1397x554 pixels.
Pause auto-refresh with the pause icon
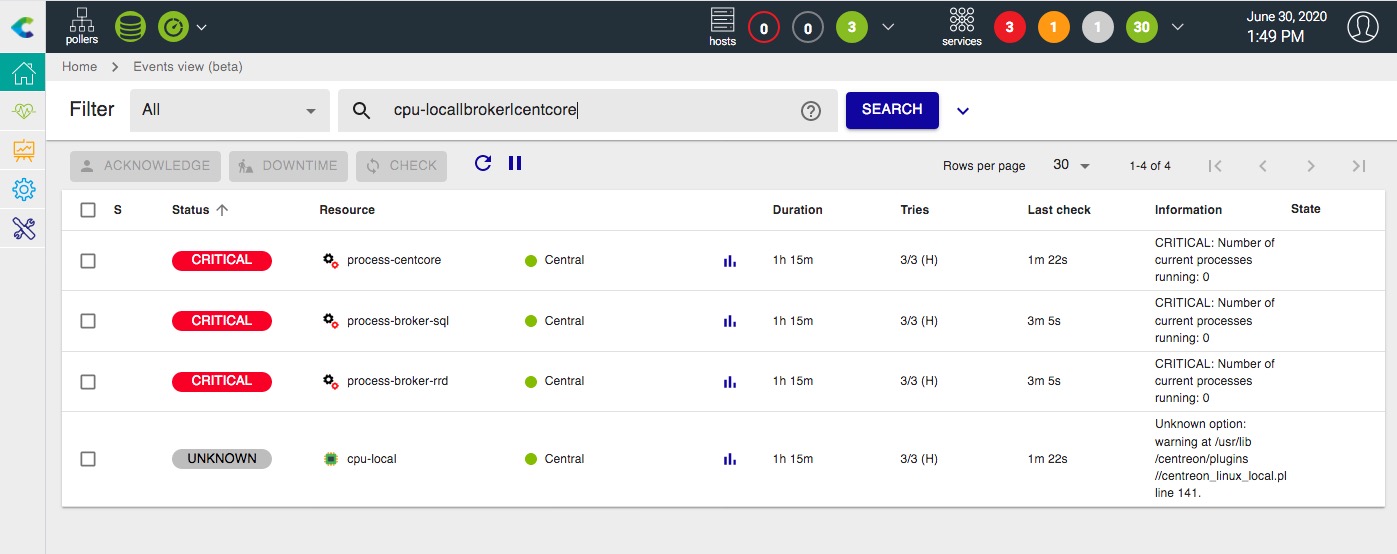[x=515, y=163]
